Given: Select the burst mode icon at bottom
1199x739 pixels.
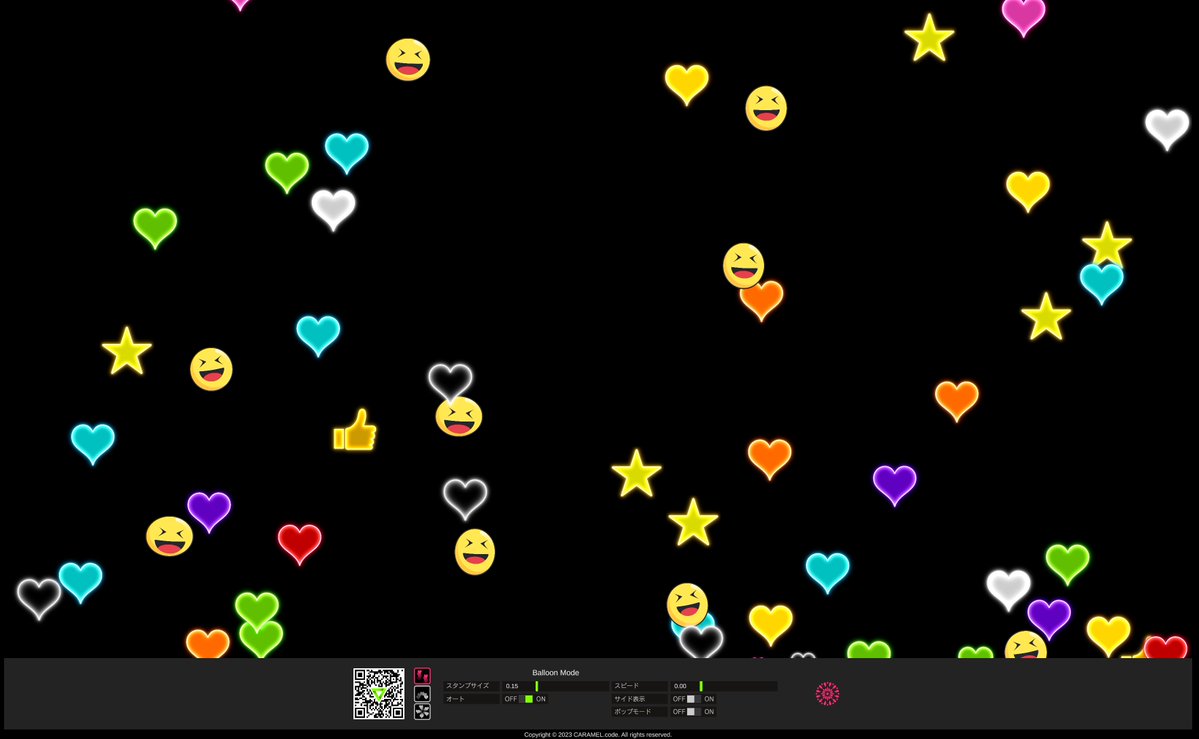Looking at the screenshot, I should pos(422,711).
